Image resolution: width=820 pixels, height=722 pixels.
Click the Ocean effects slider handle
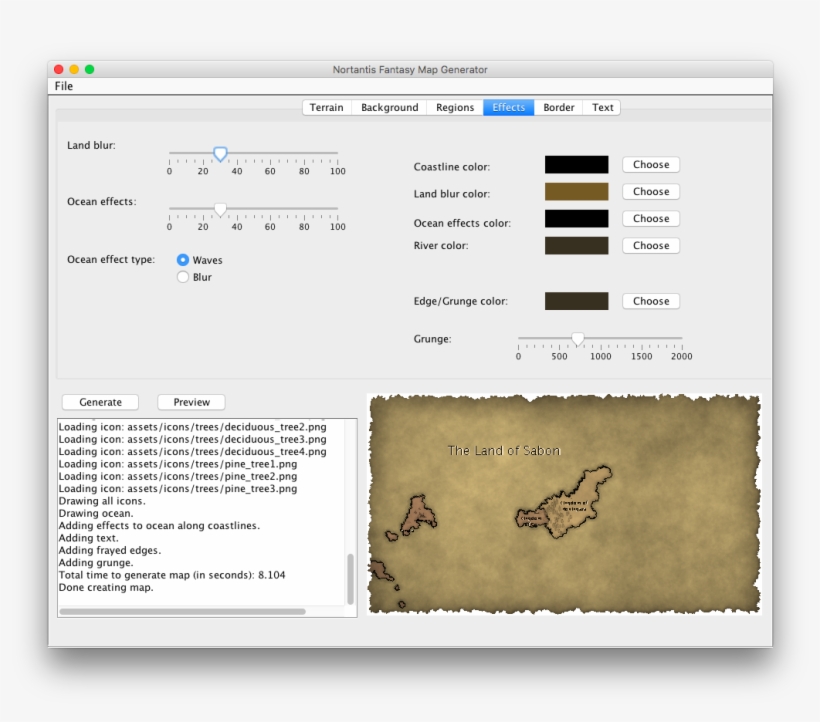click(220, 210)
